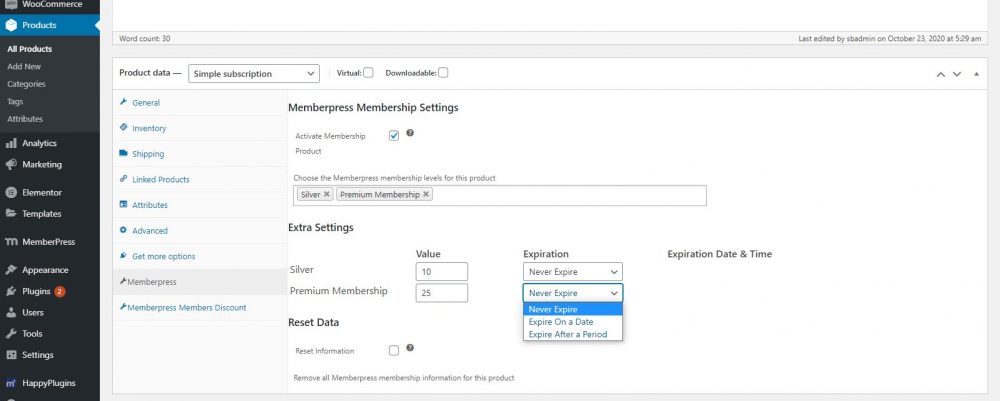Remove the Premium Membership tag via x icon
Image resolution: width=1000 pixels, height=401 pixels.
pyautogui.click(x=426, y=194)
